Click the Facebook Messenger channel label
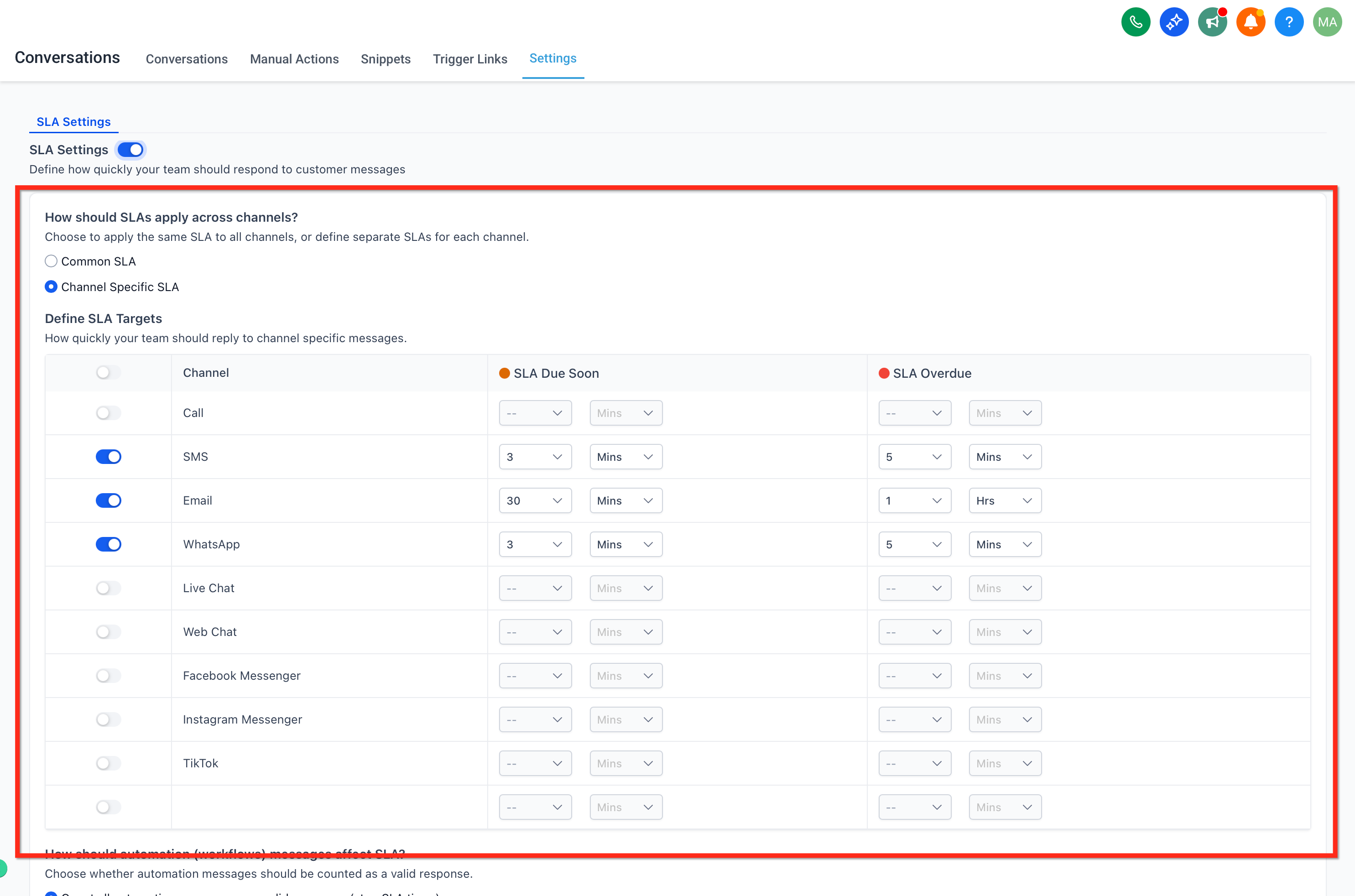1355x896 pixels. tap(241, 676)
